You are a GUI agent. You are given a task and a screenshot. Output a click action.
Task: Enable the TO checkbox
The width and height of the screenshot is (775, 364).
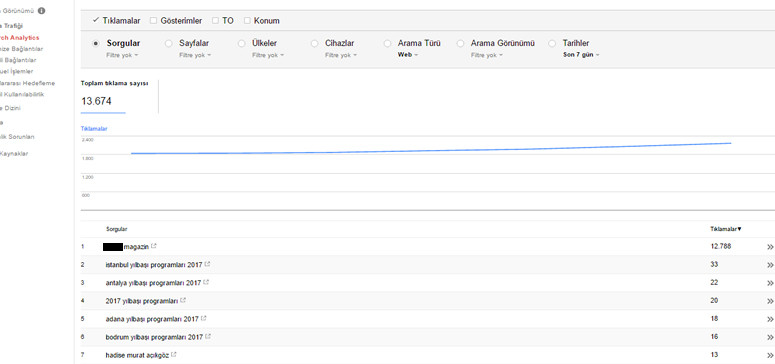click(x=215, y=21)
